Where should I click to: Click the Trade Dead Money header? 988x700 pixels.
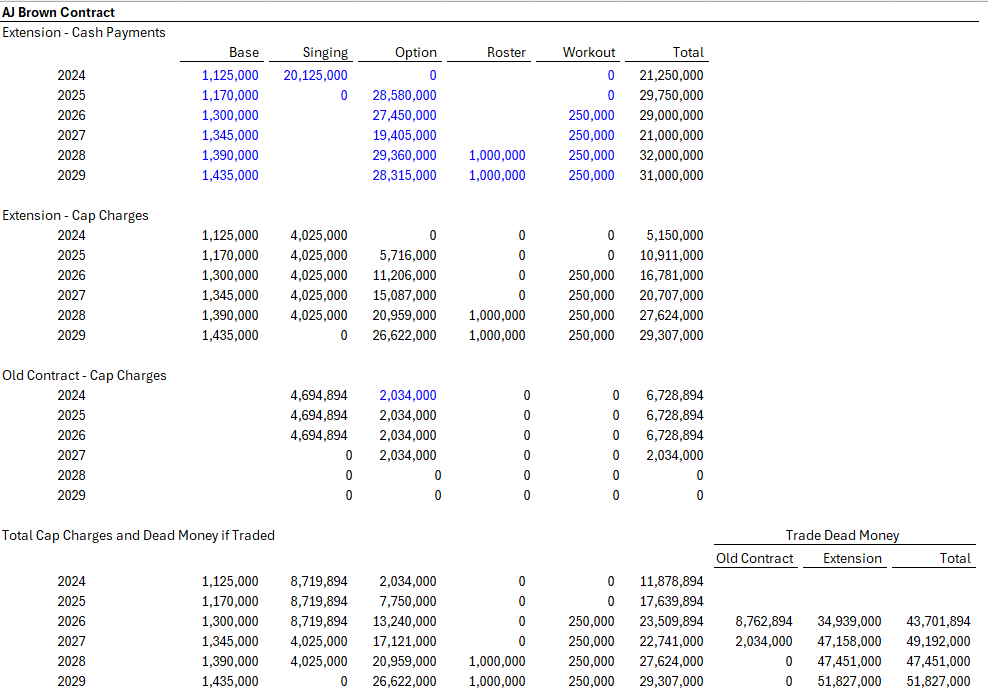pyautogui.click(x=842, y=535)
